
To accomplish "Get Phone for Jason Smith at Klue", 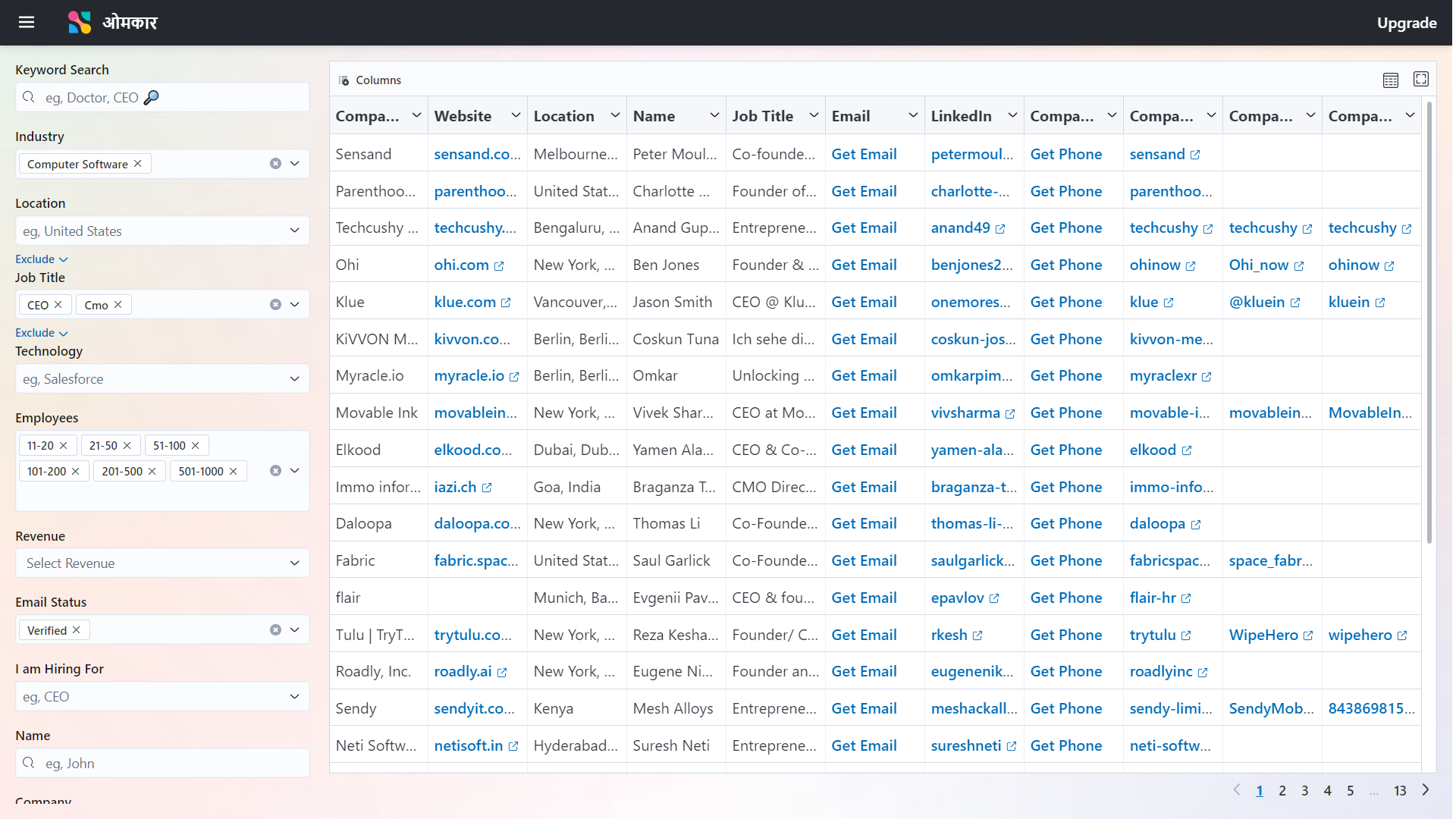I will (x=1066, y=302).
